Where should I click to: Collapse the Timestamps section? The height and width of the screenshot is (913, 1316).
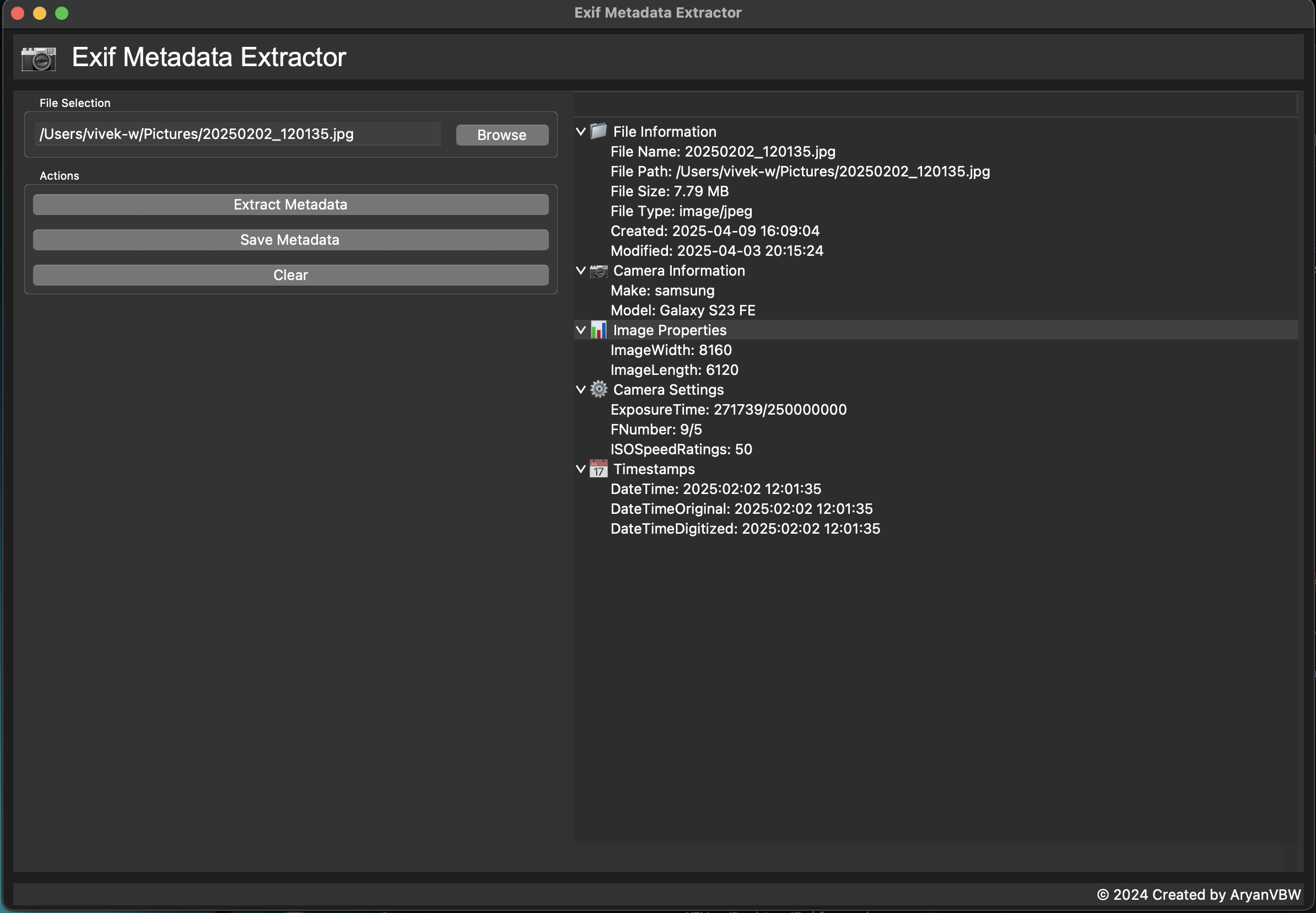point(580,469)
